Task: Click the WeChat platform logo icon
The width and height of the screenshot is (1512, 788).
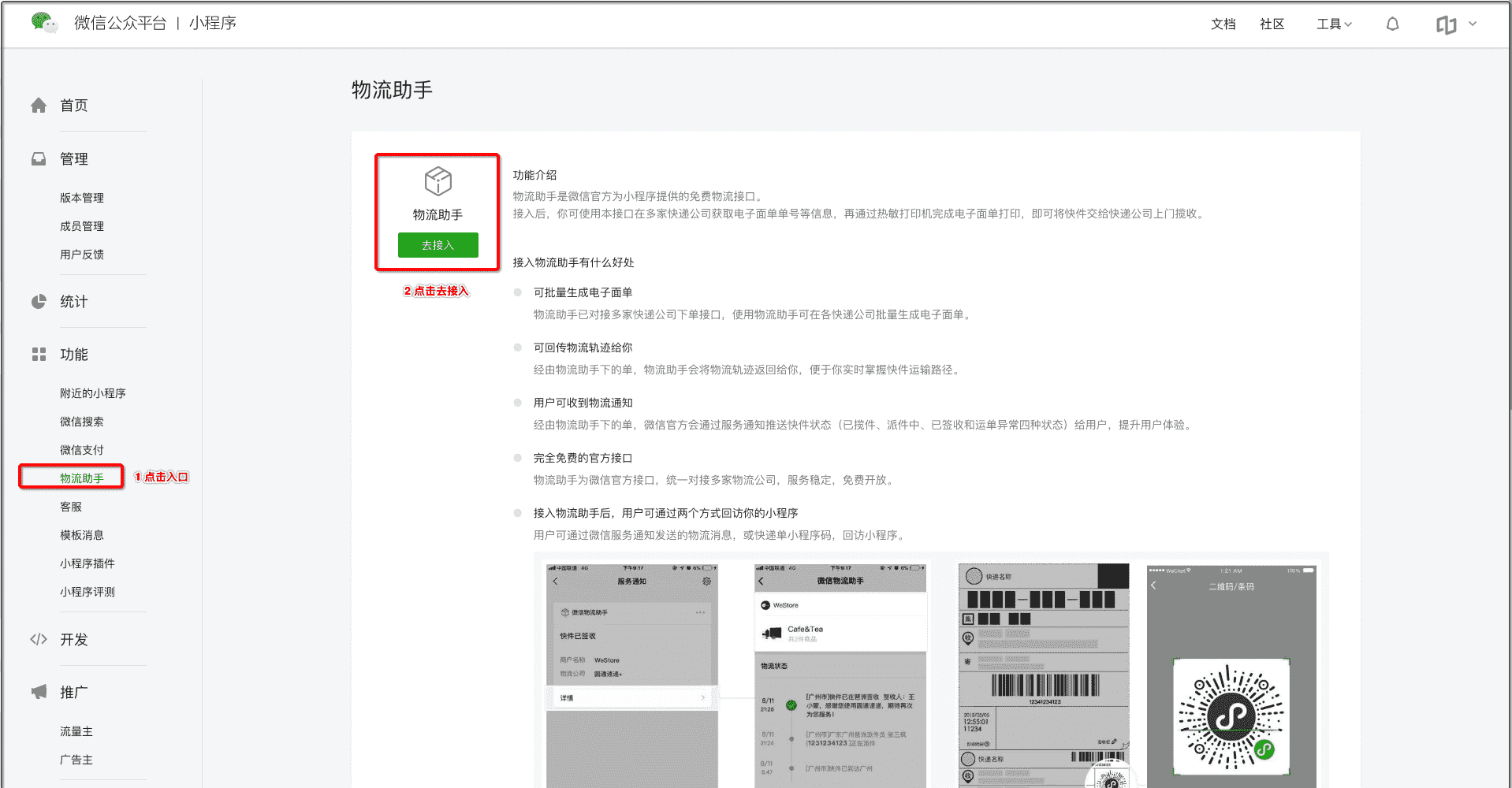Action: point(44,23)
